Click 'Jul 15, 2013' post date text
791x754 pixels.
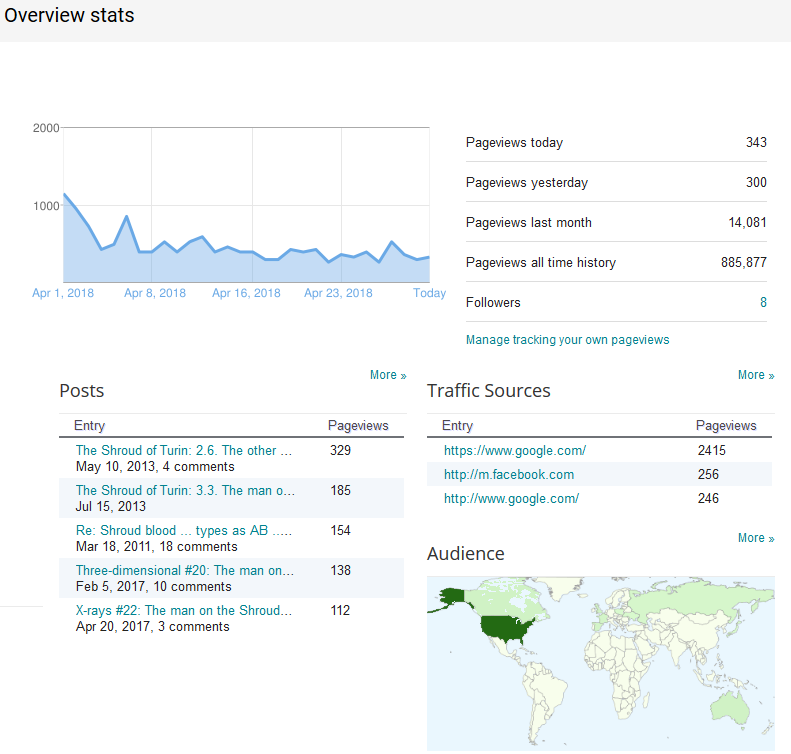[110, 506]
